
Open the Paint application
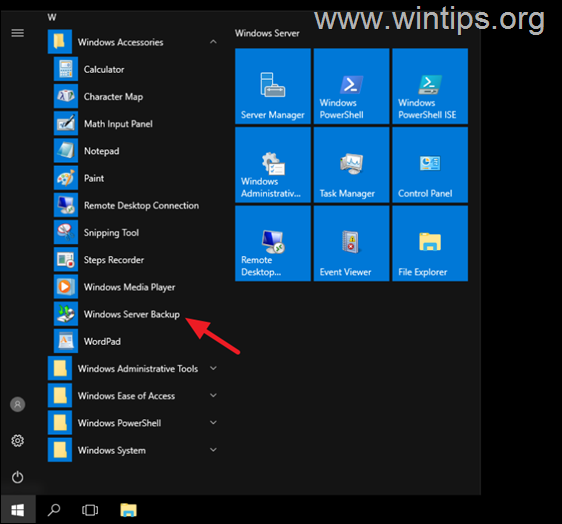tap(134, 178)
